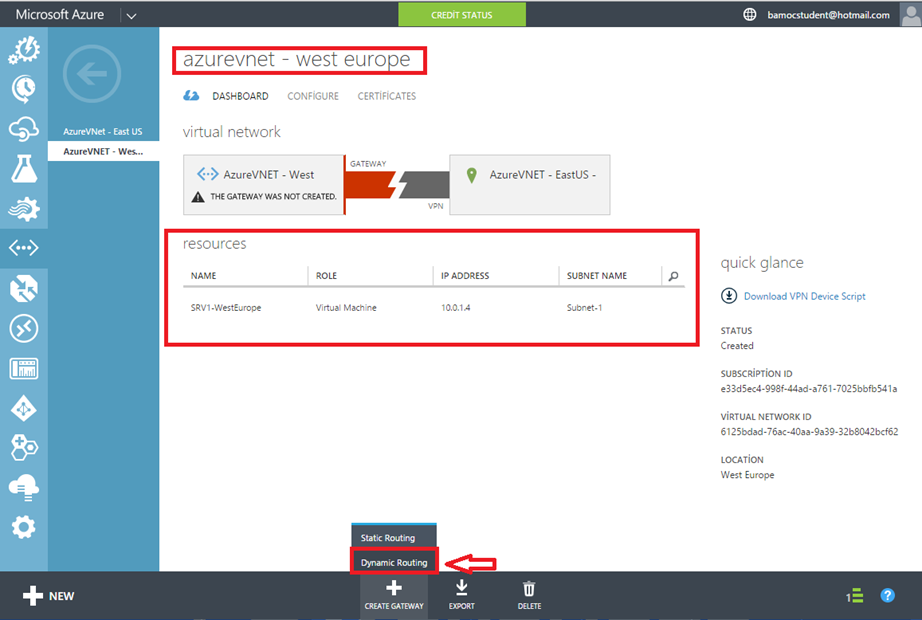Screen dimensions: 922x620
Task: Click the search icon in resources table
Action: coord(673,276)
